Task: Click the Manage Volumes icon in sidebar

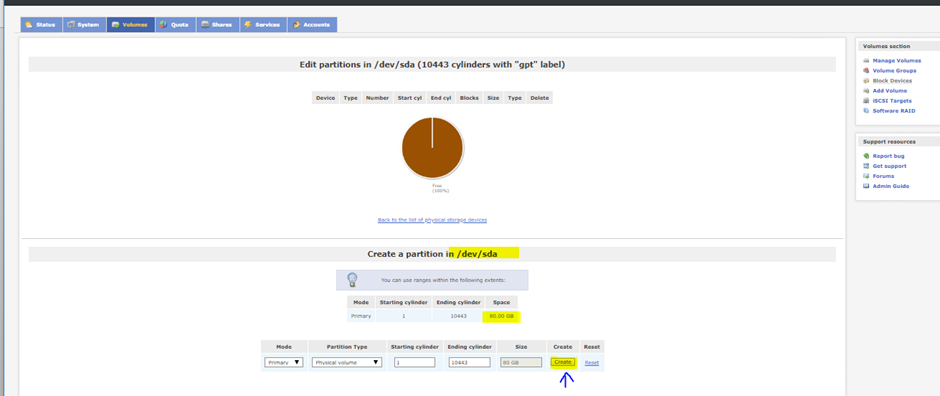Action: point(866,61)
